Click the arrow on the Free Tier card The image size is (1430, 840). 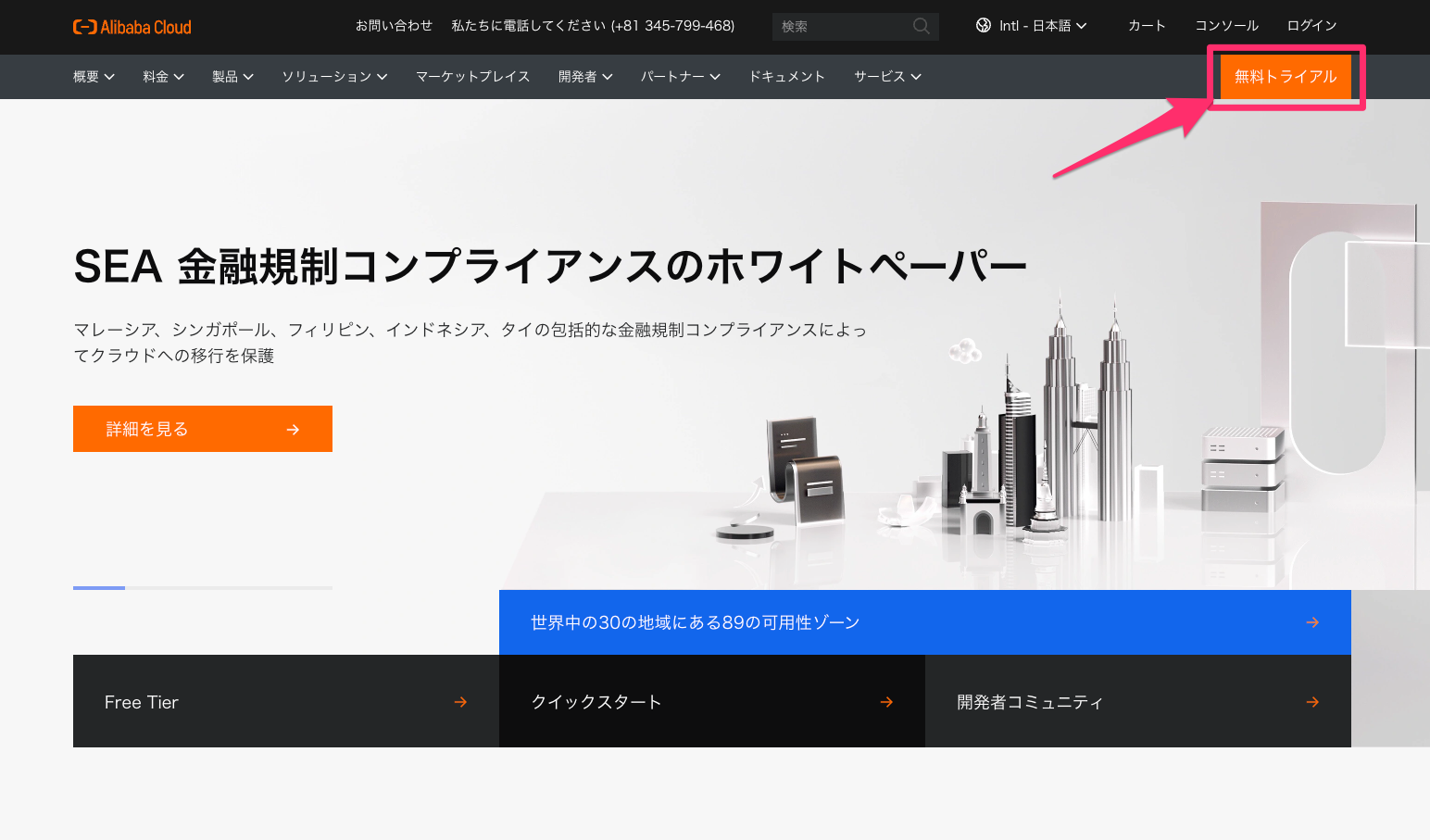[460, 702]
